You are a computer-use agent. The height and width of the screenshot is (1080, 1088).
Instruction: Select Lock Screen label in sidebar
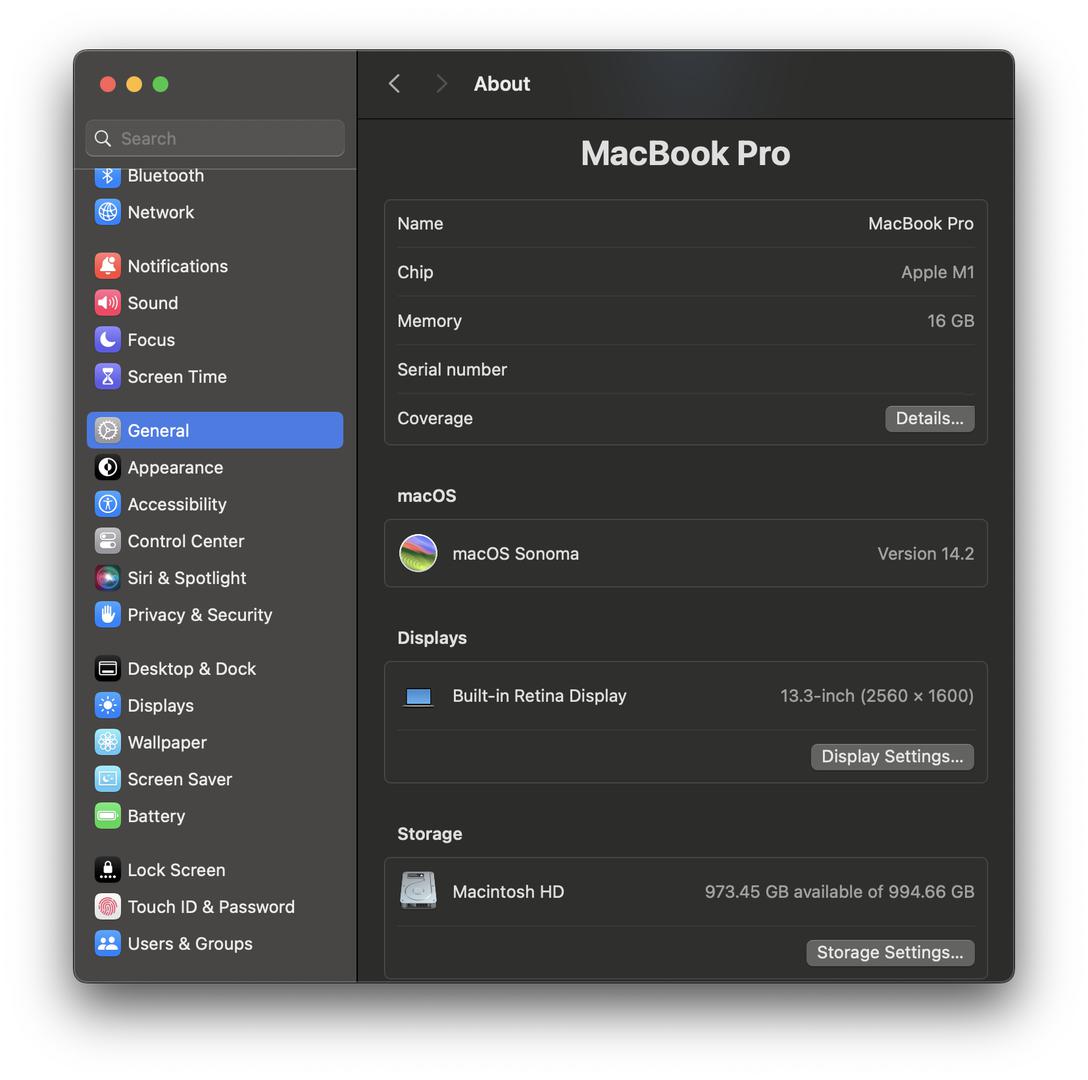coord(176,870)
